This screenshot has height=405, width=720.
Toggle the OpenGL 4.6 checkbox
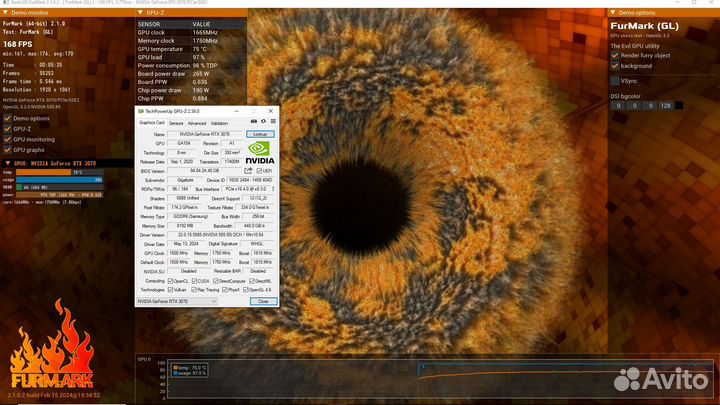tap(246, 290)
